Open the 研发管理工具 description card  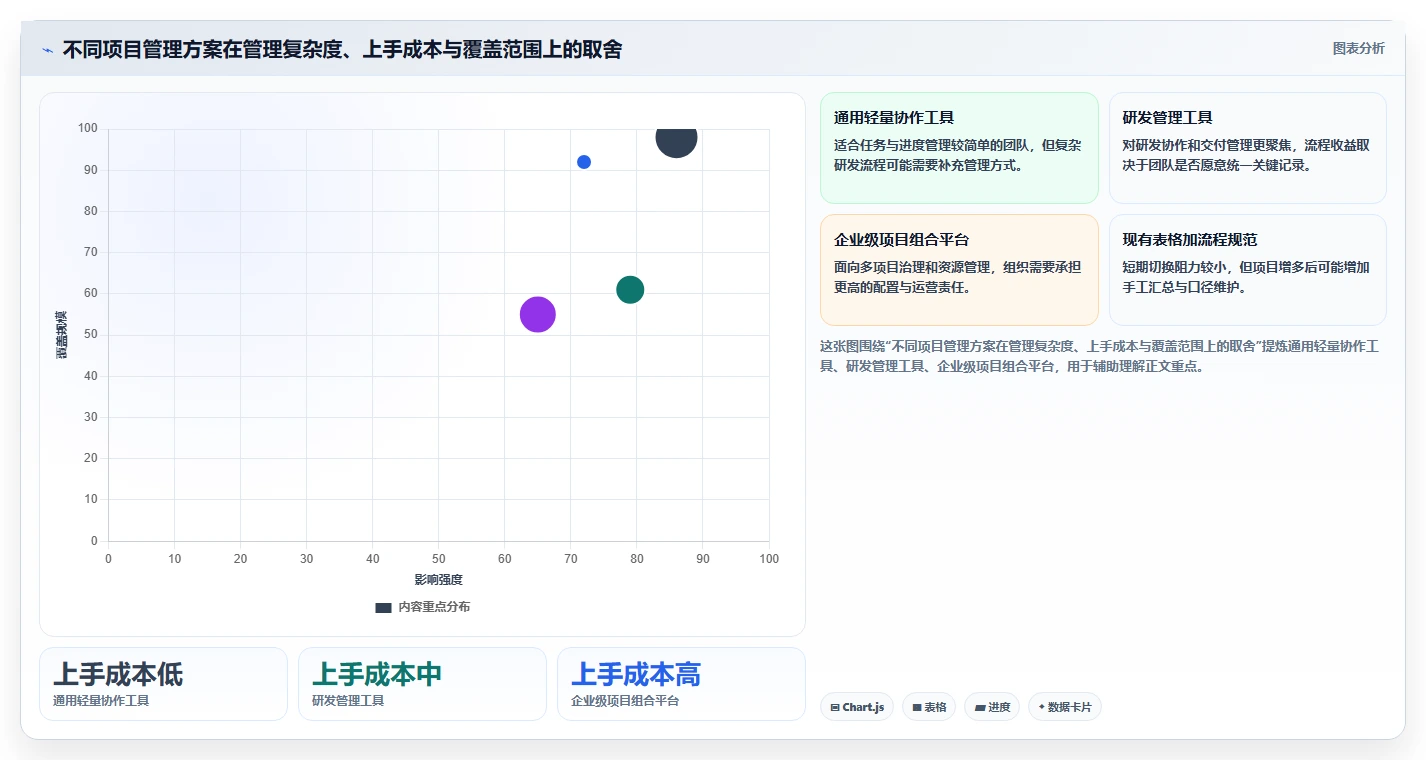[1248, 148]
